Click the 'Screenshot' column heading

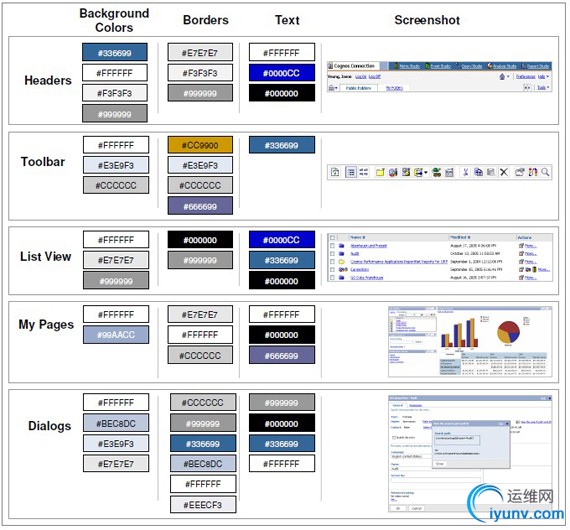point(427,20)
